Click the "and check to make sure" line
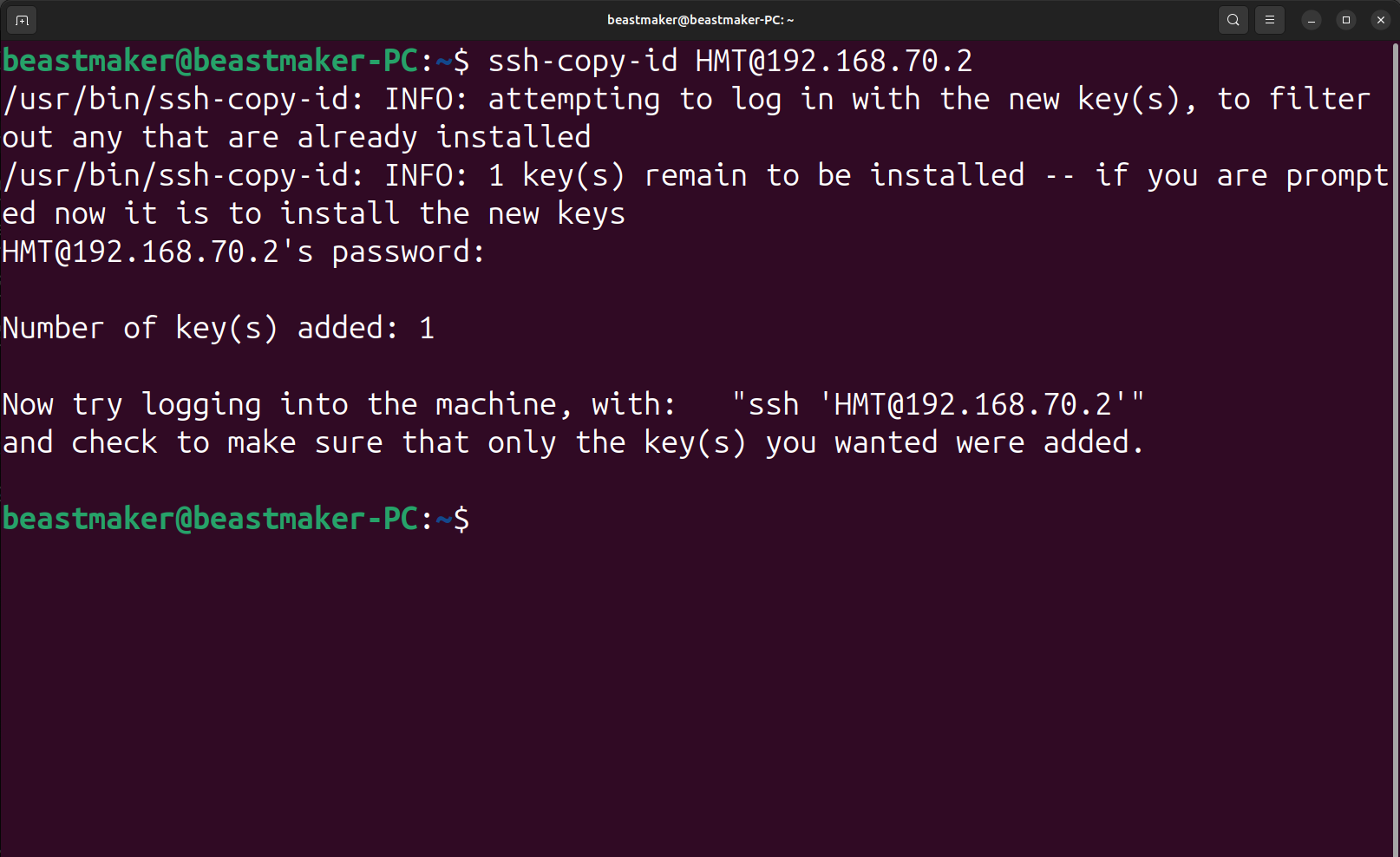The image size is (1400, 857). coord(572,443)
